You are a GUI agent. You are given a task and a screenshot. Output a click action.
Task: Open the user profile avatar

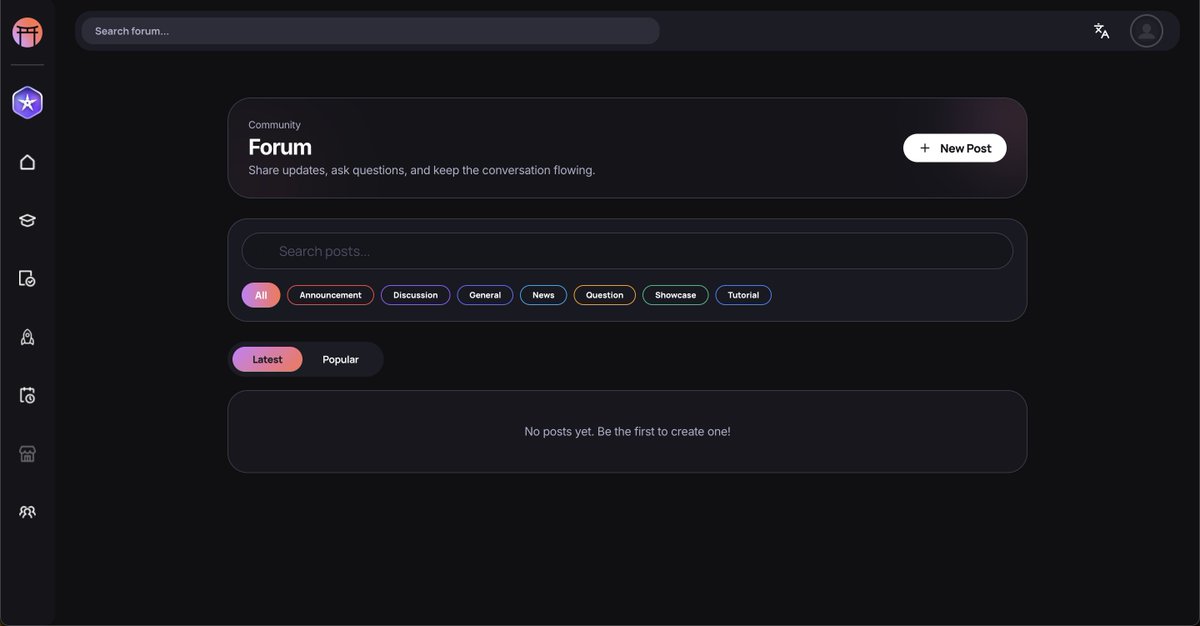point(1146,31)
